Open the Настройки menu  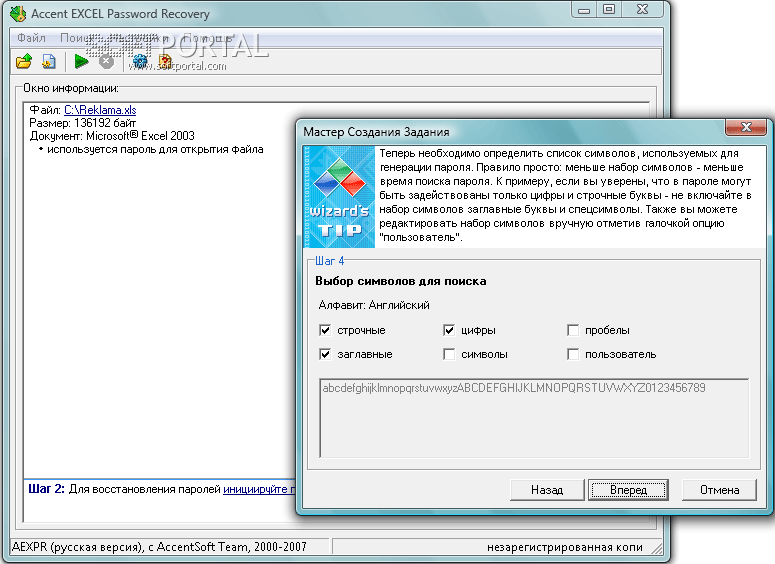point(138,38)
